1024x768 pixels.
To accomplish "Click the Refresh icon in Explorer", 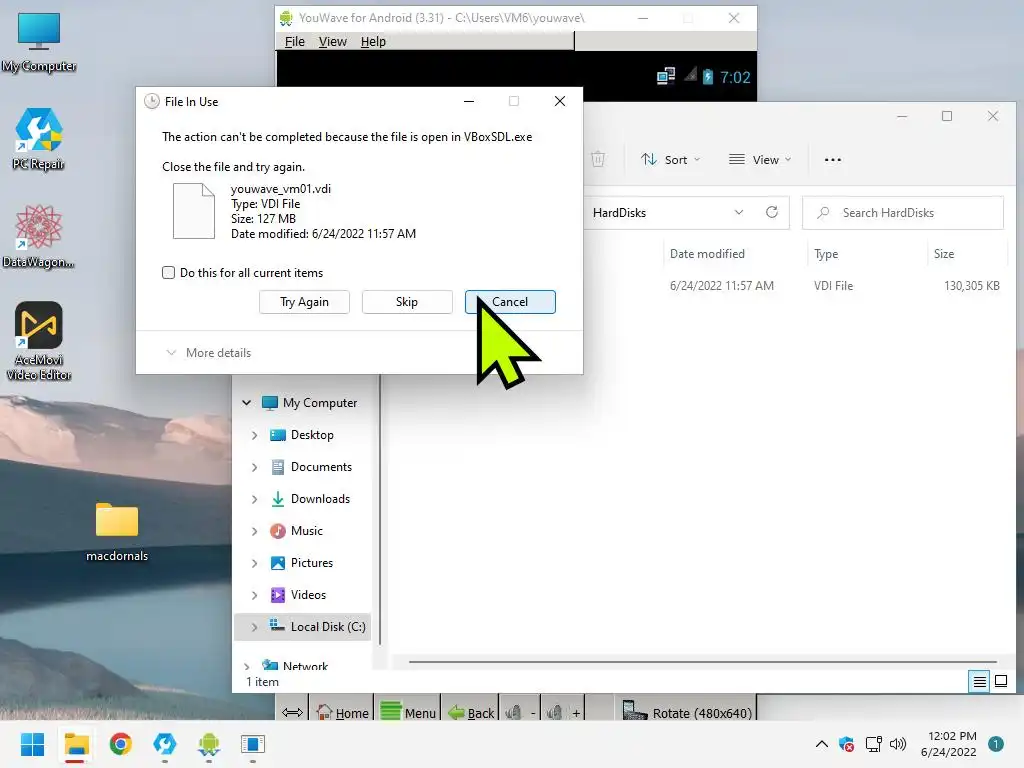I will [772, 212].
